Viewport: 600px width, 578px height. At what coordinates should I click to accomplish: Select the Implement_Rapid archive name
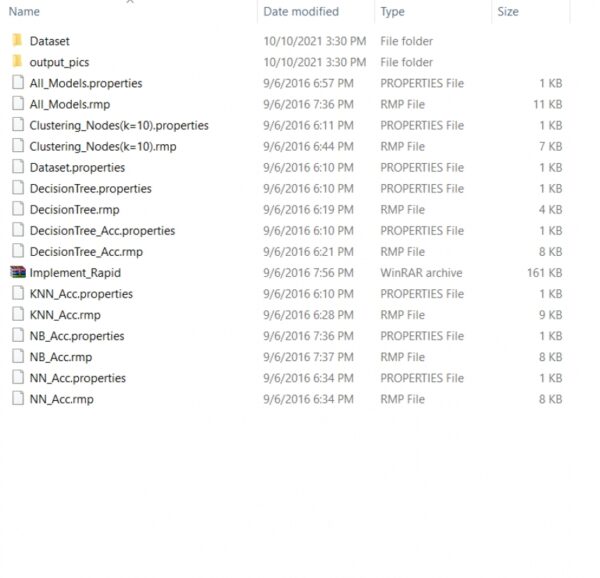(x=75, y=273)
